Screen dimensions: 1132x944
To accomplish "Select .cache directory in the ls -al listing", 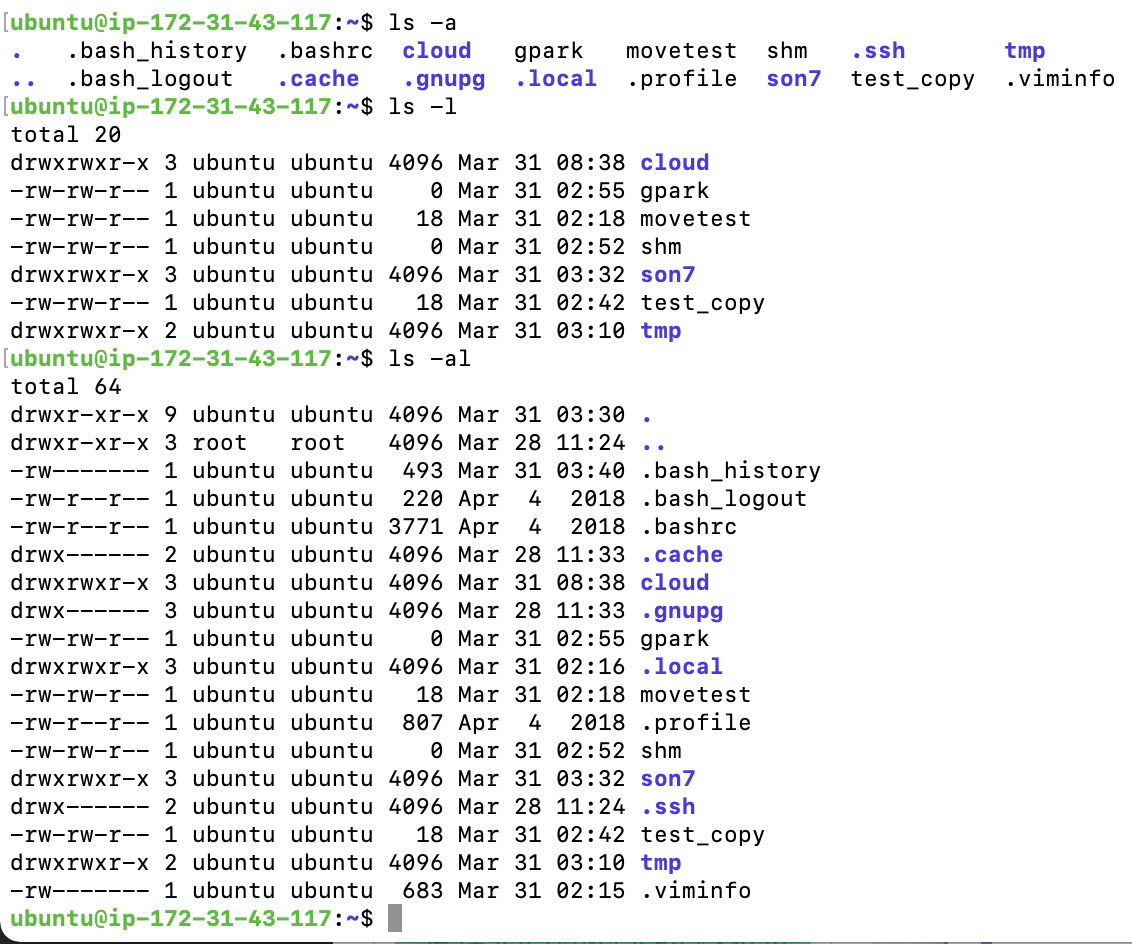I will pyautogui.click(x=681, y=554).
